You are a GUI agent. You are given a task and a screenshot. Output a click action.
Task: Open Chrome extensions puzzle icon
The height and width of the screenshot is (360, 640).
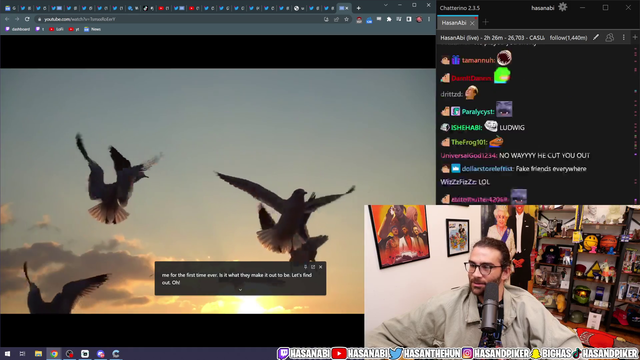coord(389,19)
